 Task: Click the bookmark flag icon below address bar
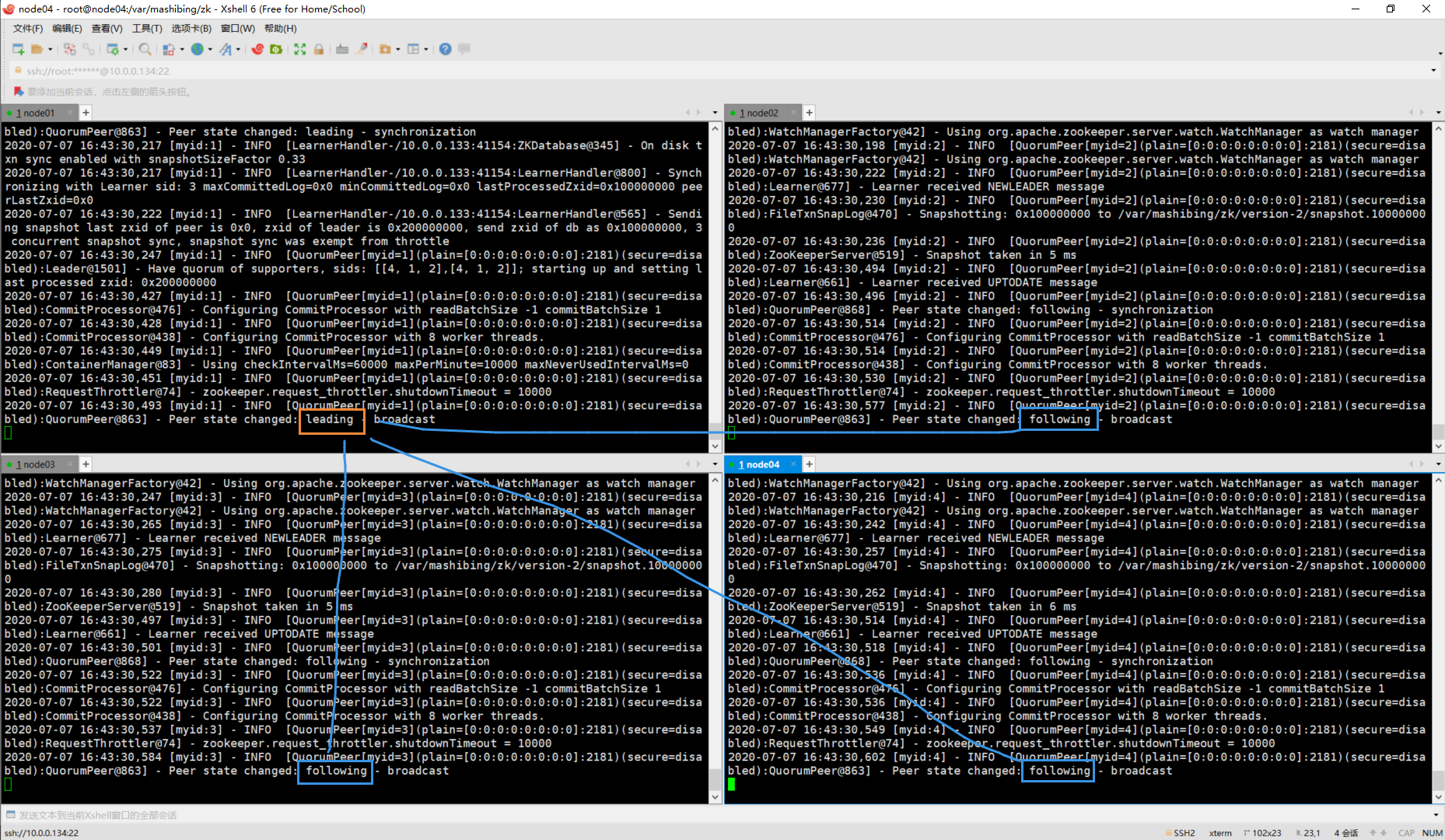coord(19,91)
